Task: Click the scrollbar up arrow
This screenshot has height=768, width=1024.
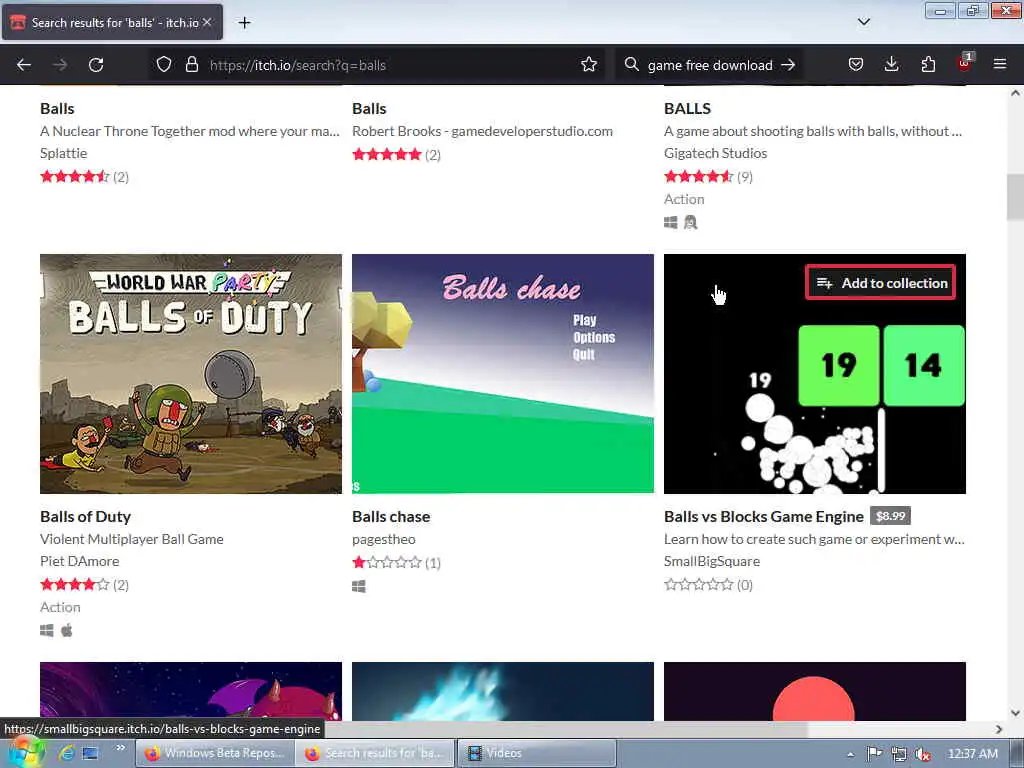Action: point(1015,93)
